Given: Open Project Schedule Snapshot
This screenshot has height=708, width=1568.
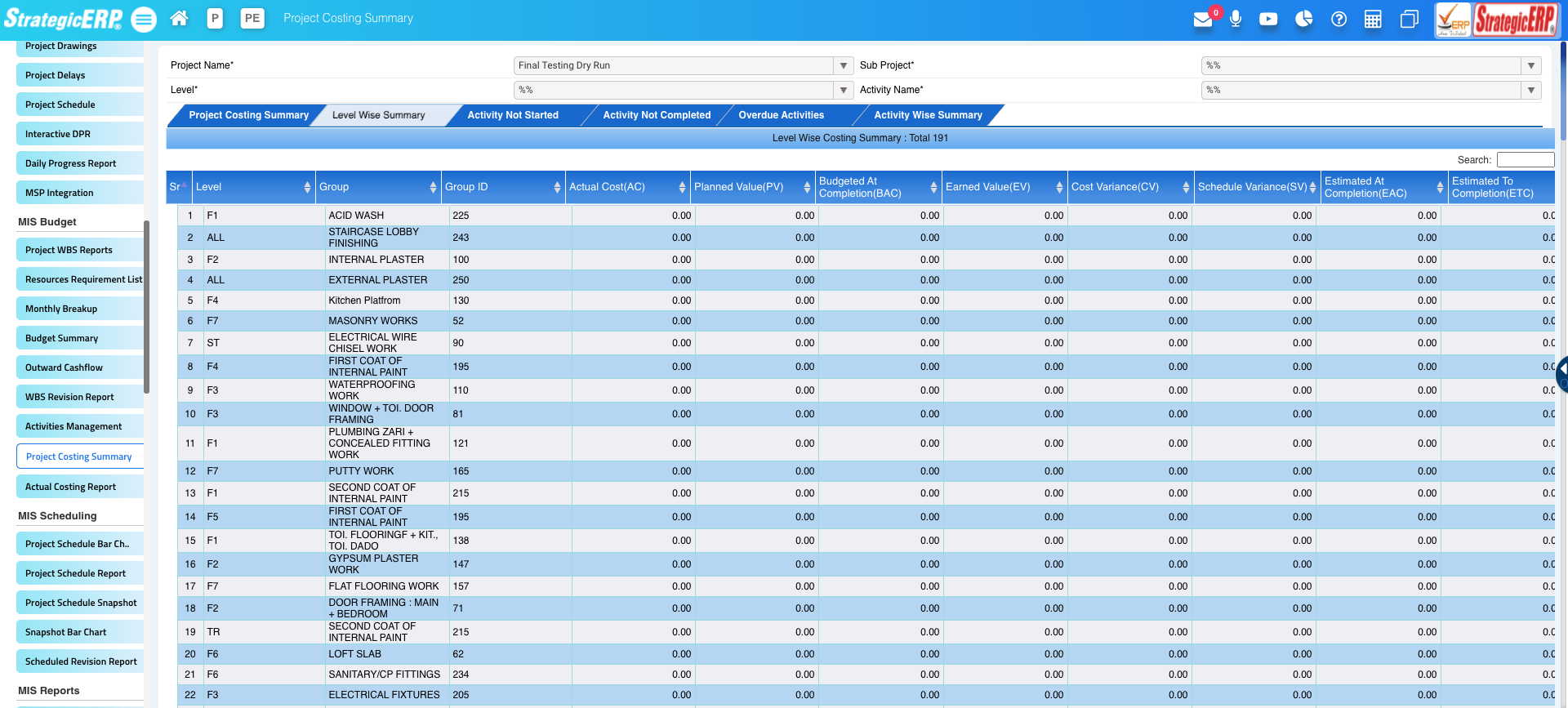Looking at the screenshot, I should pyautogui.click(x=80, y=603).
